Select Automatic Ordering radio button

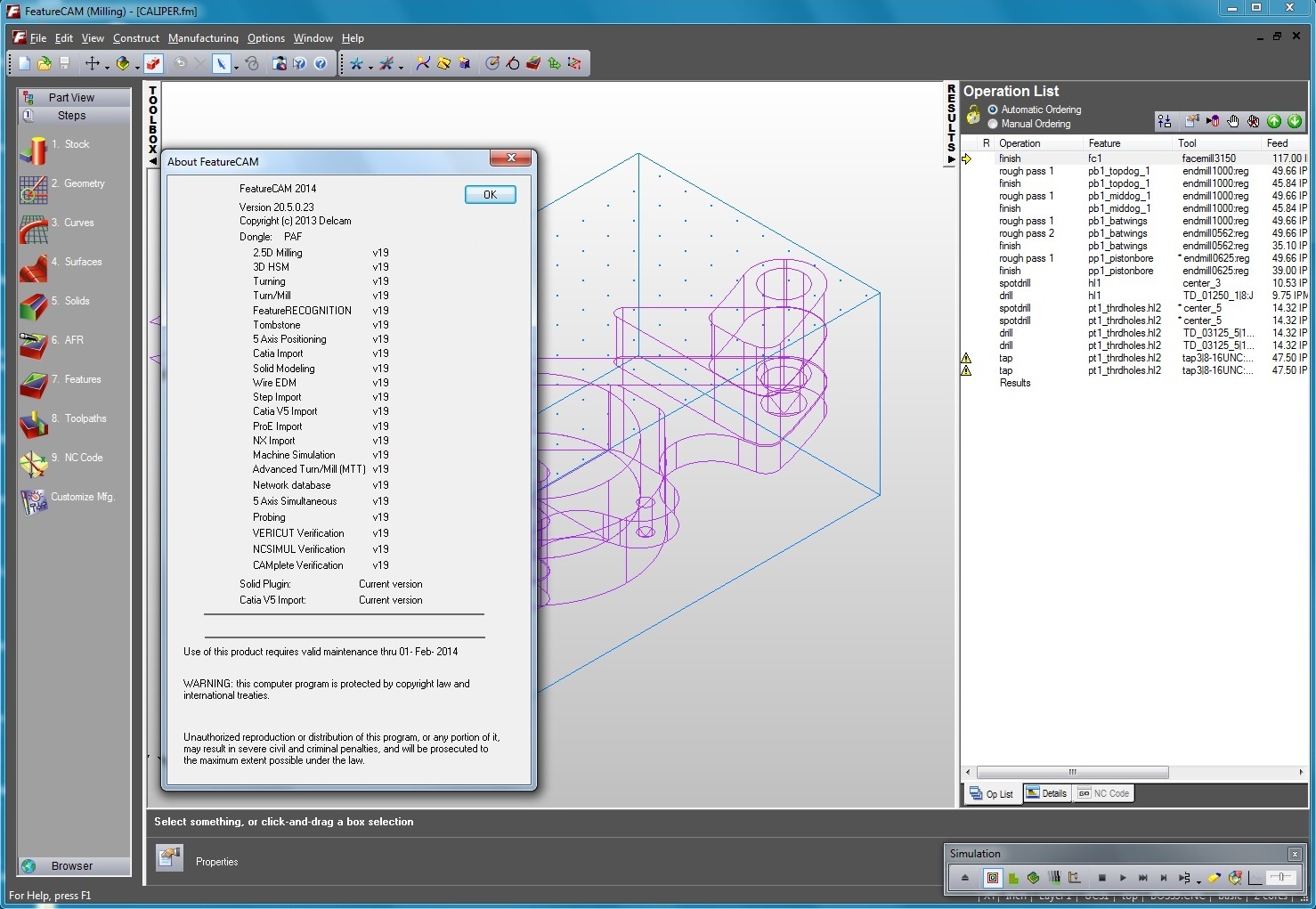(x=993, y=110)
